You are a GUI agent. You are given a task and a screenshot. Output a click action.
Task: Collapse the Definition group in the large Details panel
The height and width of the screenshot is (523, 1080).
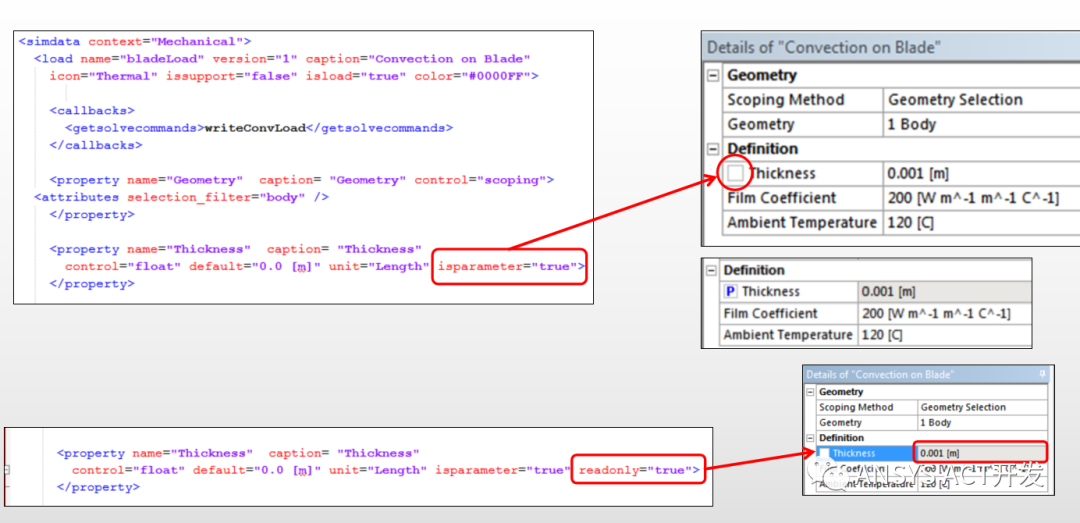714,148
